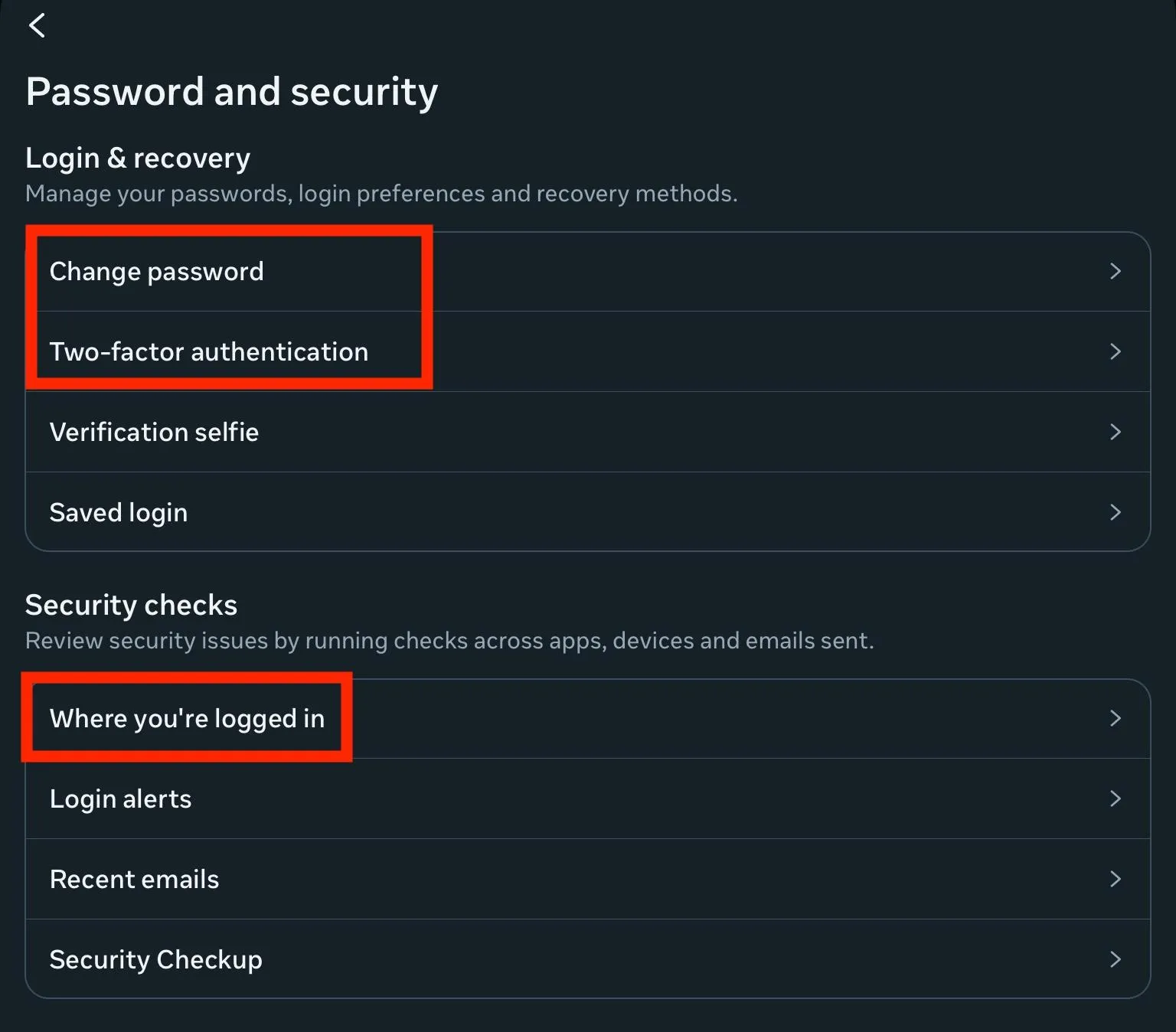The image size is (1176, 1032).
Task: Click the Login & recovery section heading
Action: click(x=138, y=158)
